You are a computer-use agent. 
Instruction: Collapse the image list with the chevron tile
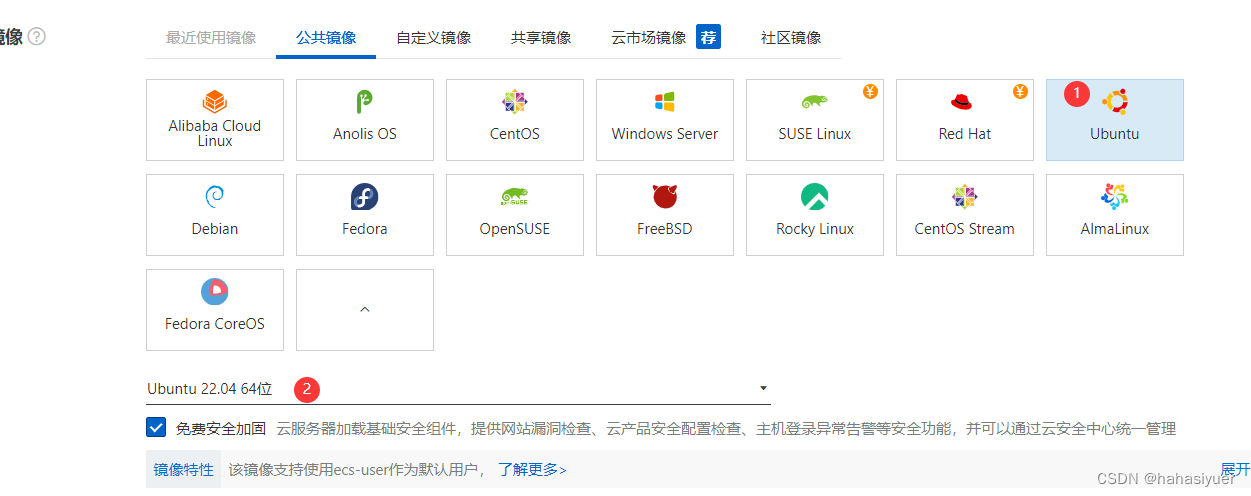click(365, 310)
